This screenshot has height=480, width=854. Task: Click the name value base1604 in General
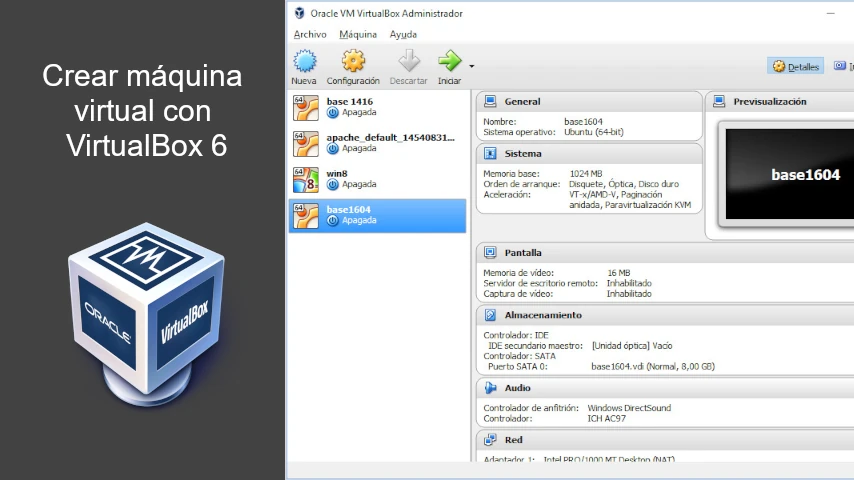pyautogui.click(x=583, y=121)
